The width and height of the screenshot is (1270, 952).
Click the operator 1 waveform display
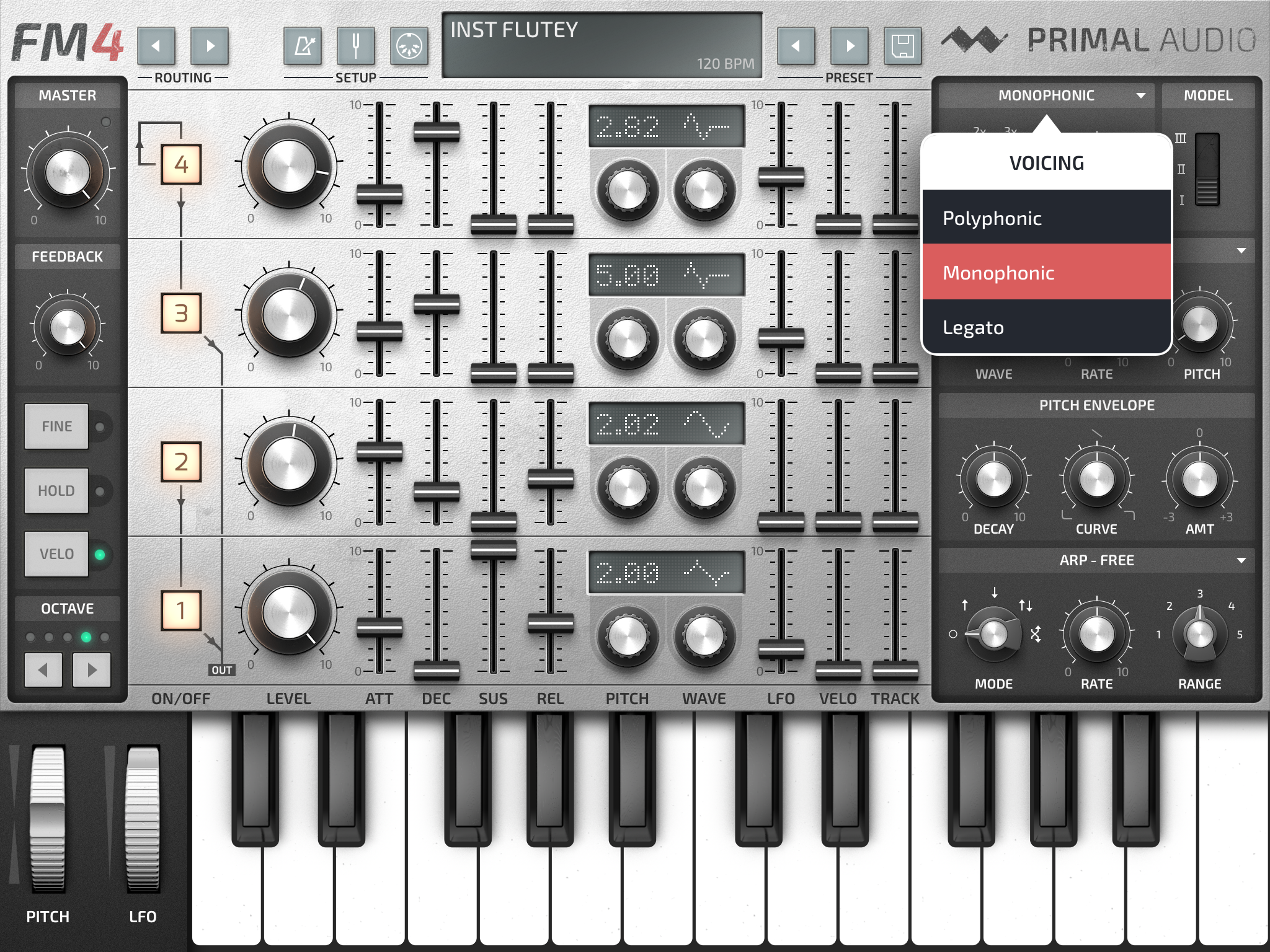tap(667, 573)
